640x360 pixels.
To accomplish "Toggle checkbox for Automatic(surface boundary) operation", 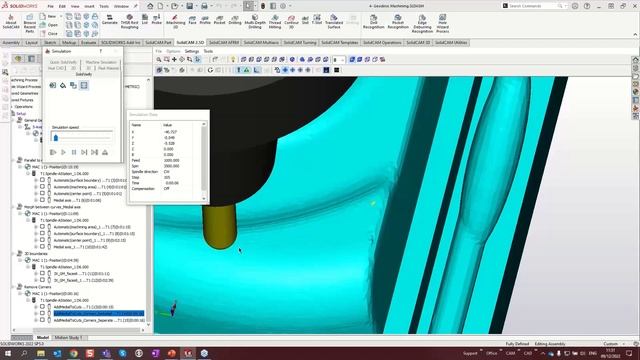I will click(42, 180).
